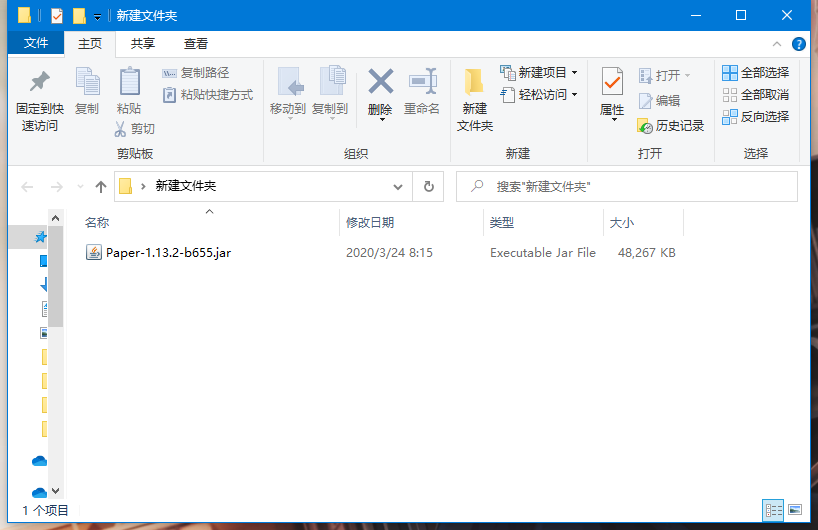Viewport: 818px width, 530px height.
Task: Click the forward navigation arrow
Action: (56, 187)
